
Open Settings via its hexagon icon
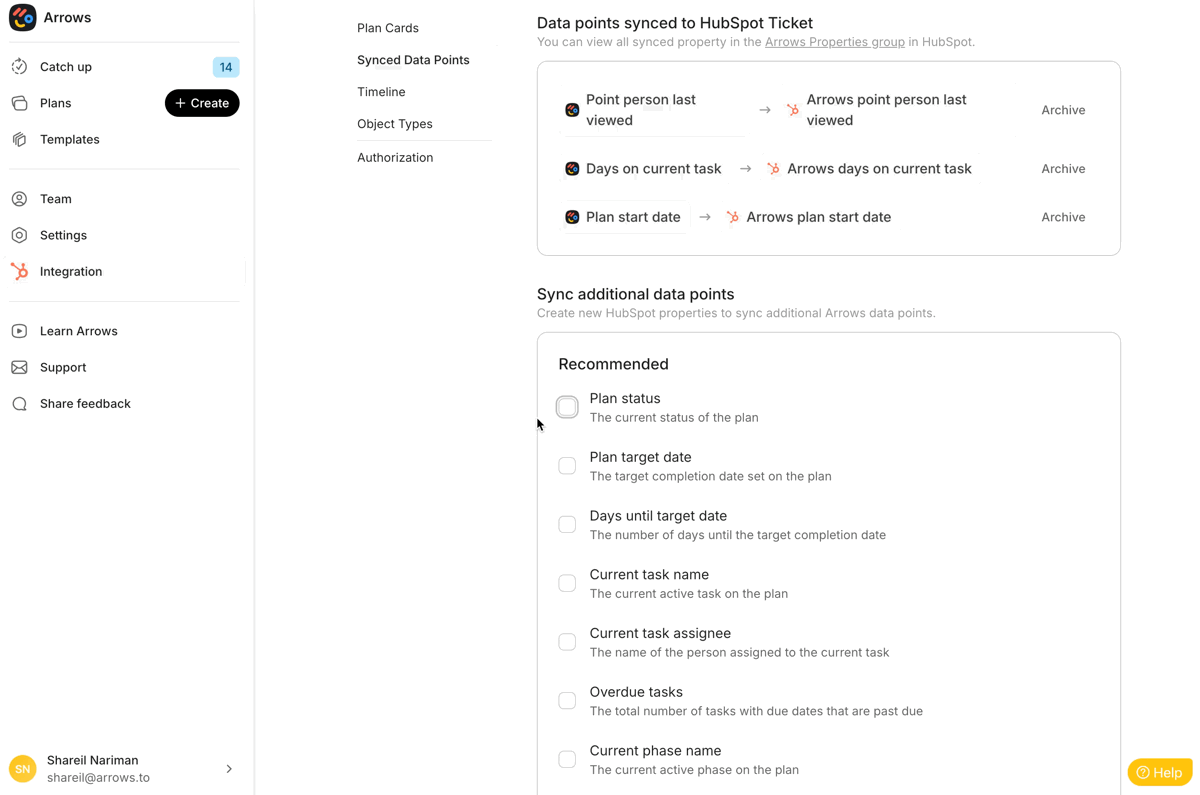(x=20, y=235)
